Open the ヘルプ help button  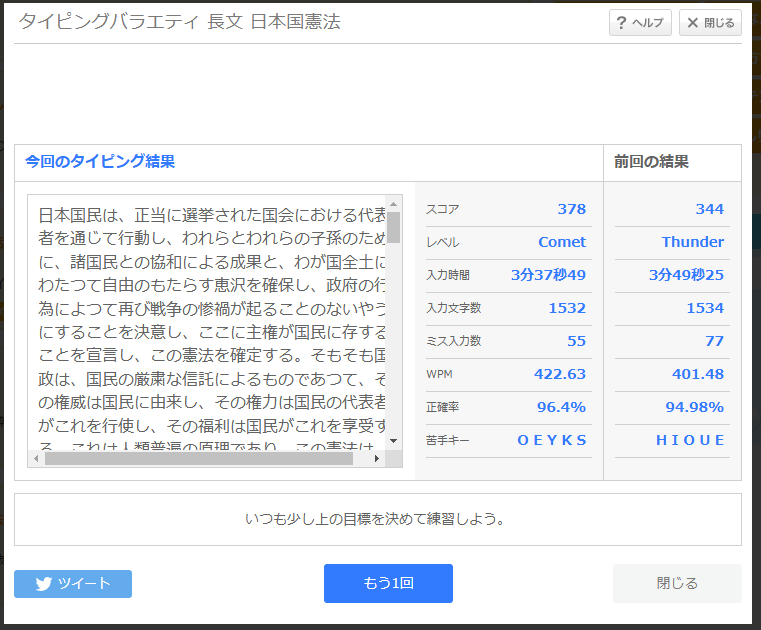(x=640, y=23)
